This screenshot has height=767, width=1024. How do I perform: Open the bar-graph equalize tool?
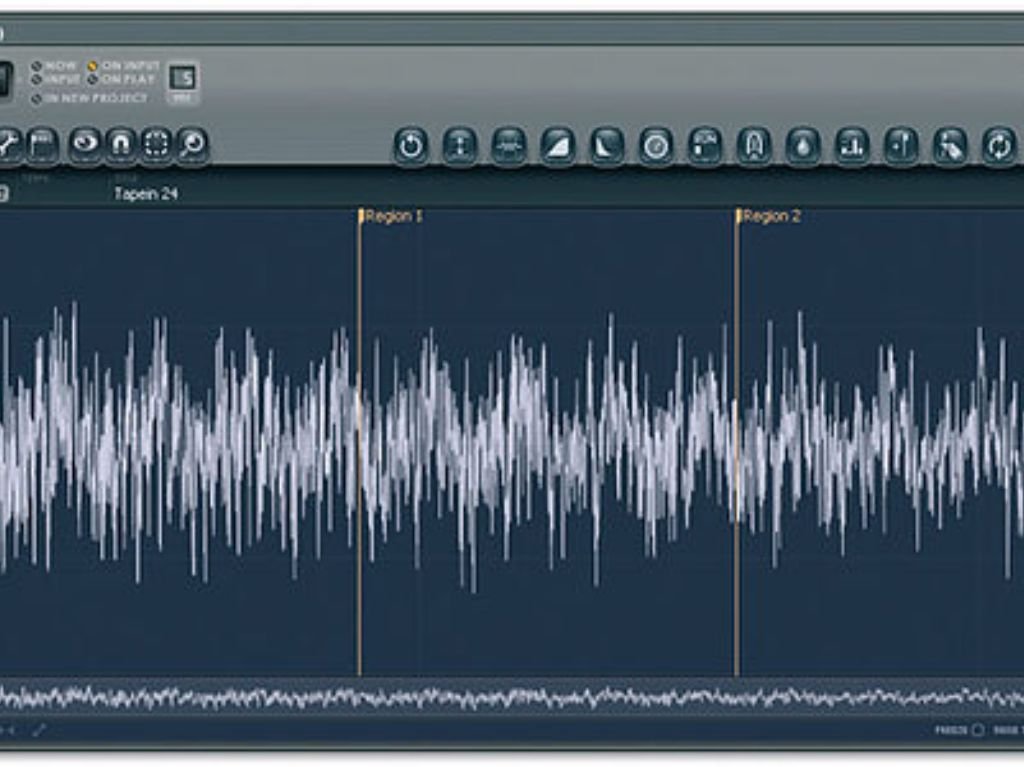click(852, 146)
